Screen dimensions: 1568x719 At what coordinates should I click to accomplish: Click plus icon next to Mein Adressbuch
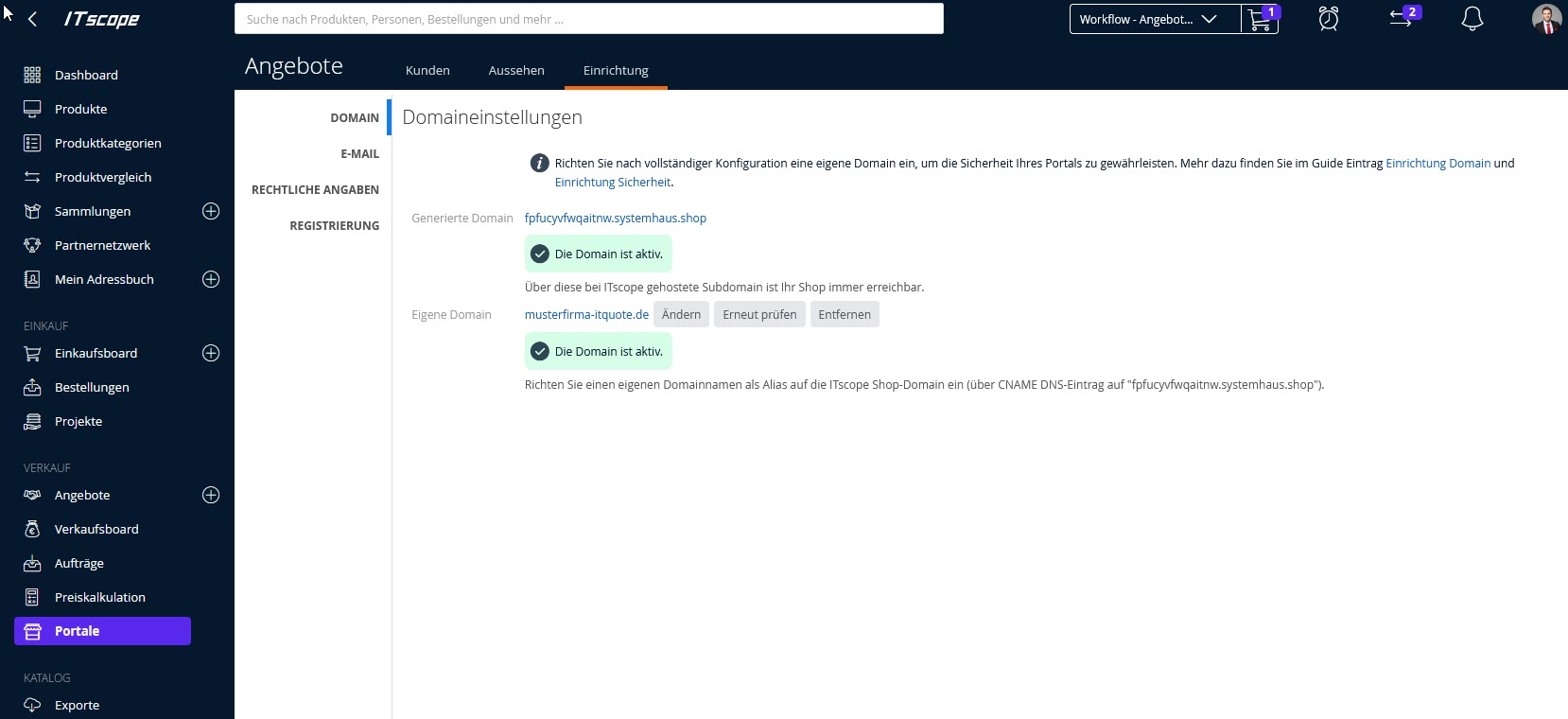coord(211,279)
